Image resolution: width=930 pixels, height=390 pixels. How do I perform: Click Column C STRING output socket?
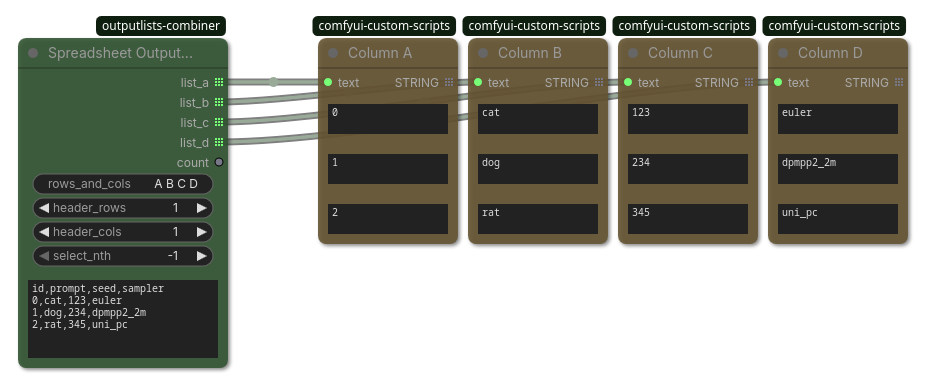tap(749, 82)
